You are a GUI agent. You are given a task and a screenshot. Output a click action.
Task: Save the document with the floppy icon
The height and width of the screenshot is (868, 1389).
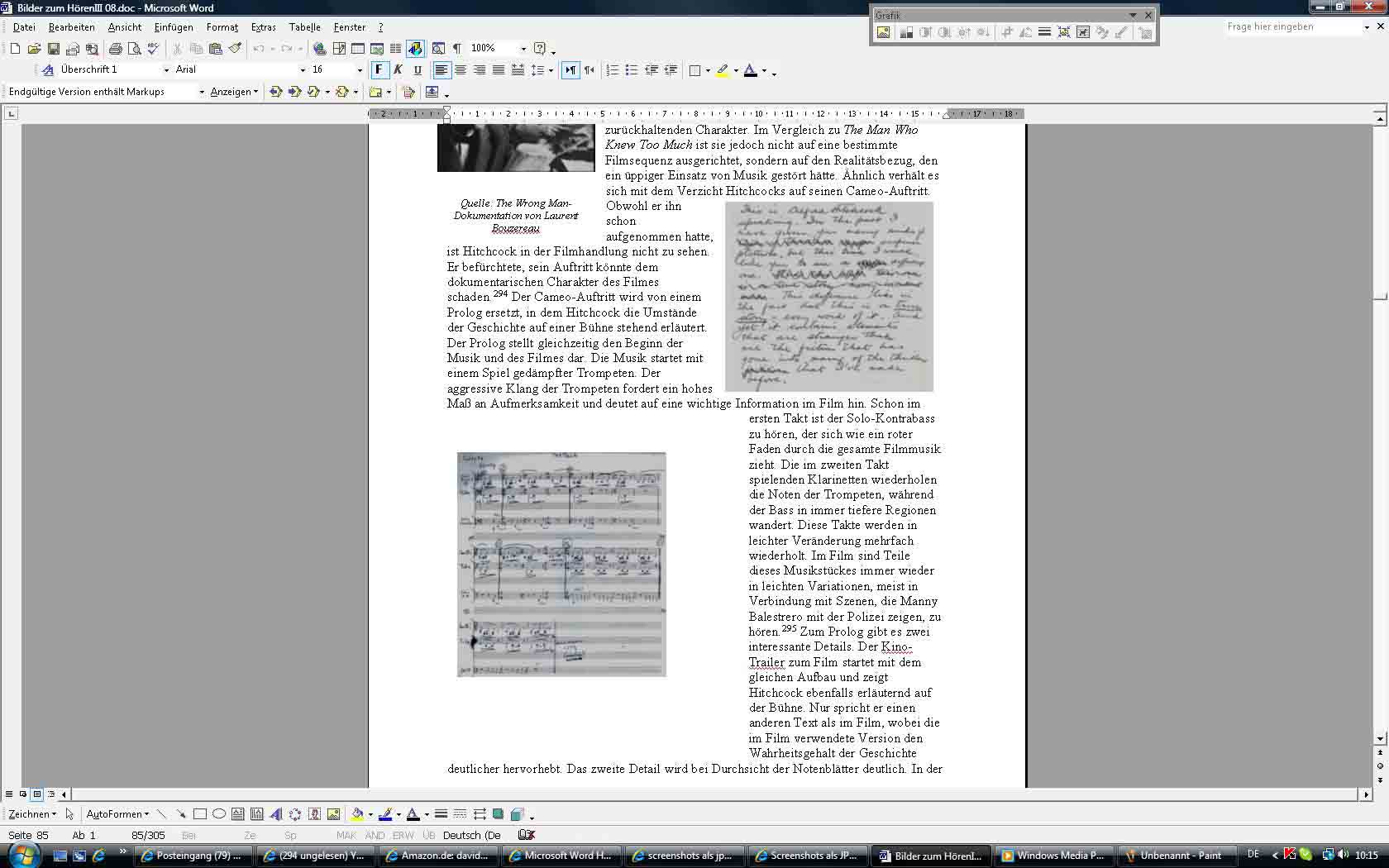point(53,49)
